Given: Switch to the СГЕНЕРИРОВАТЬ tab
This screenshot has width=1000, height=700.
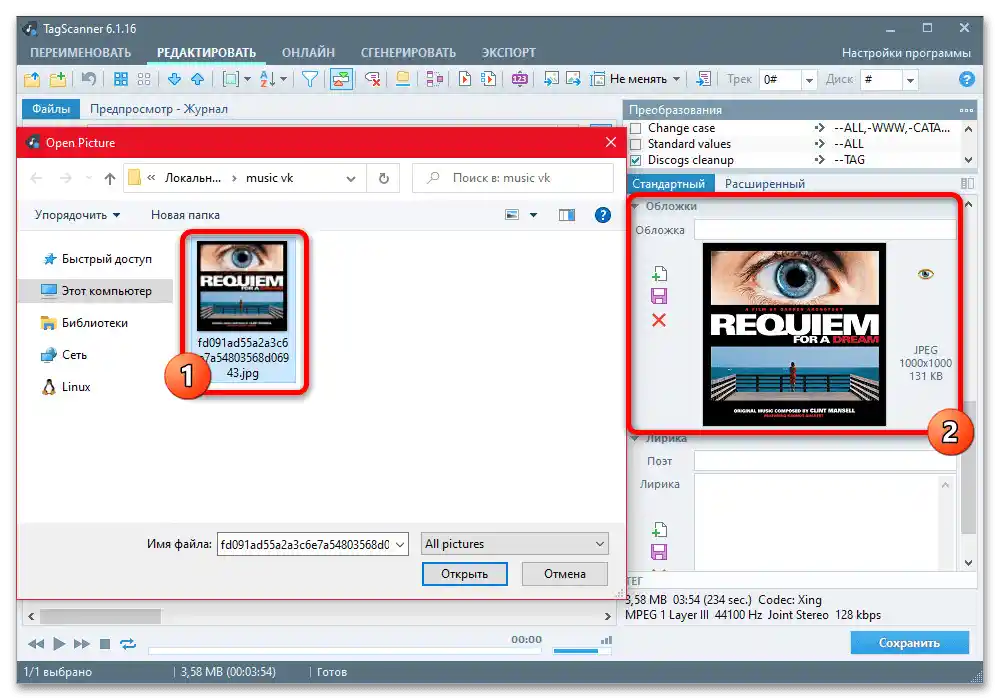Looking at the screenshot, I should tap(408, 53).
